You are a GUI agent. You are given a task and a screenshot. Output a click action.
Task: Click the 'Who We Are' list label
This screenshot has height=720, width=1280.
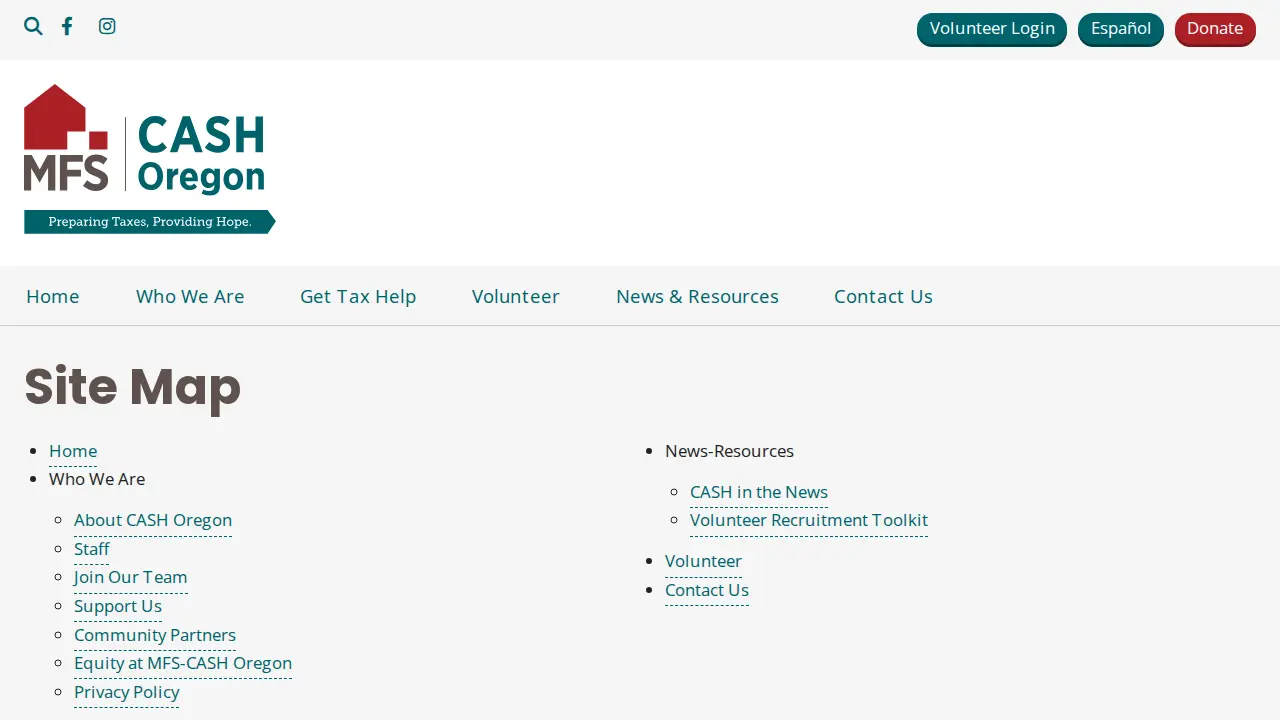coord(97,479)
